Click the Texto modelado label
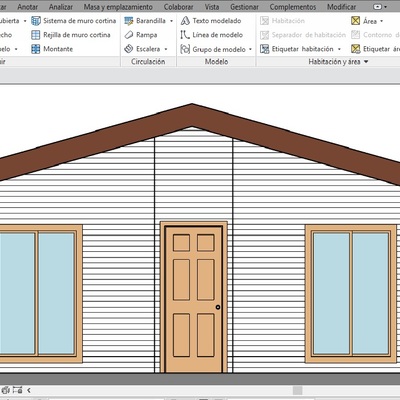Viewport: 400px width, 400px height. tap(217, 21)
